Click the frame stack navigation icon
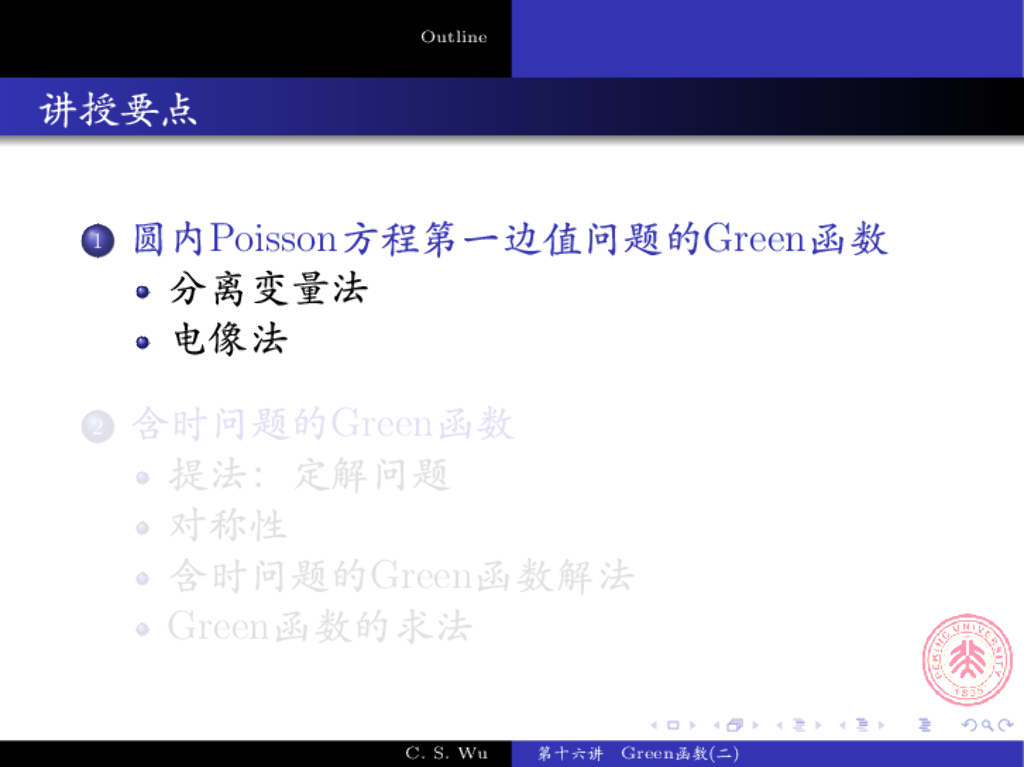Image resolution: width=1024 pixels, height=767 pixels. tap(736, 725)
